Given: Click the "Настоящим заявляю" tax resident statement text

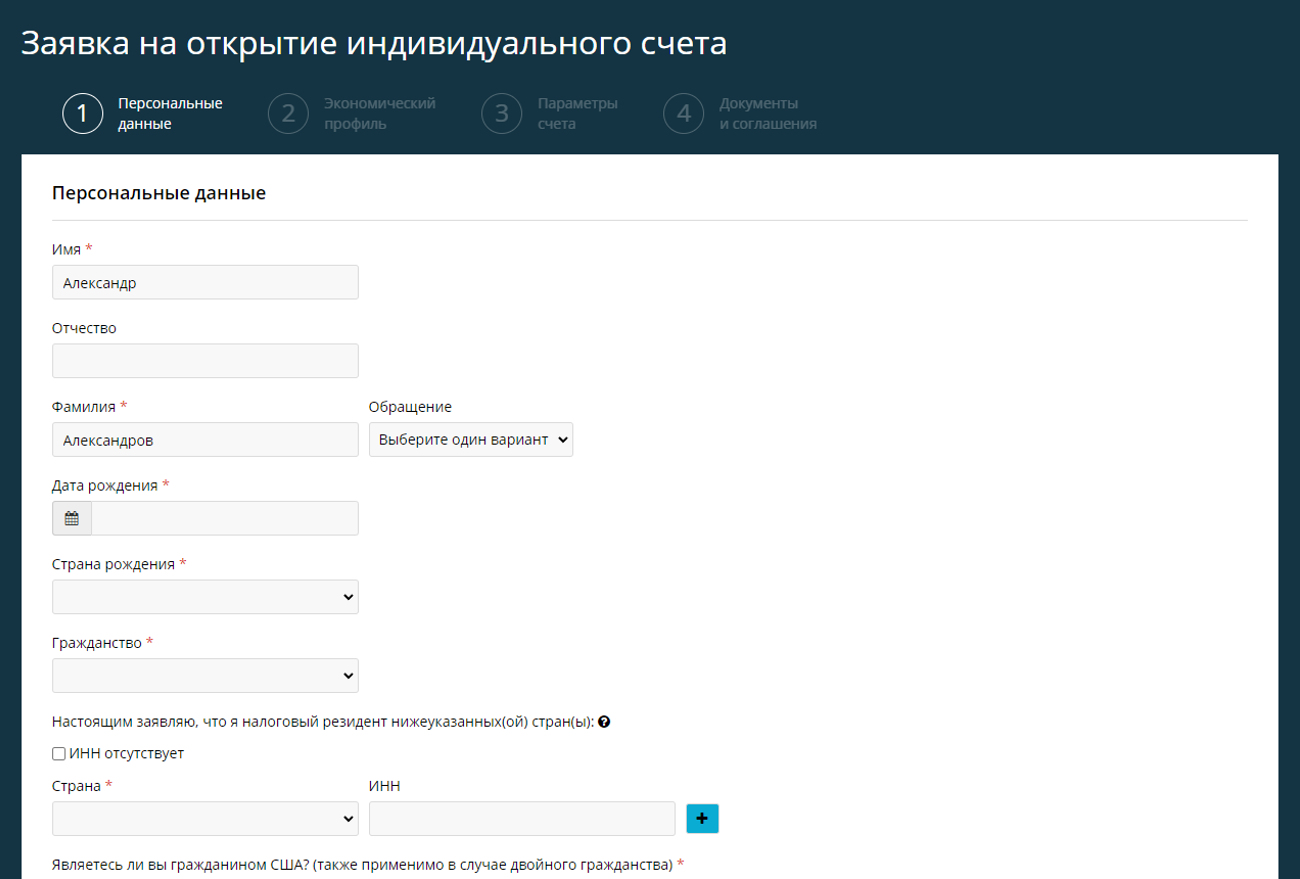Looking at the screenshot, I should point(323,722).
